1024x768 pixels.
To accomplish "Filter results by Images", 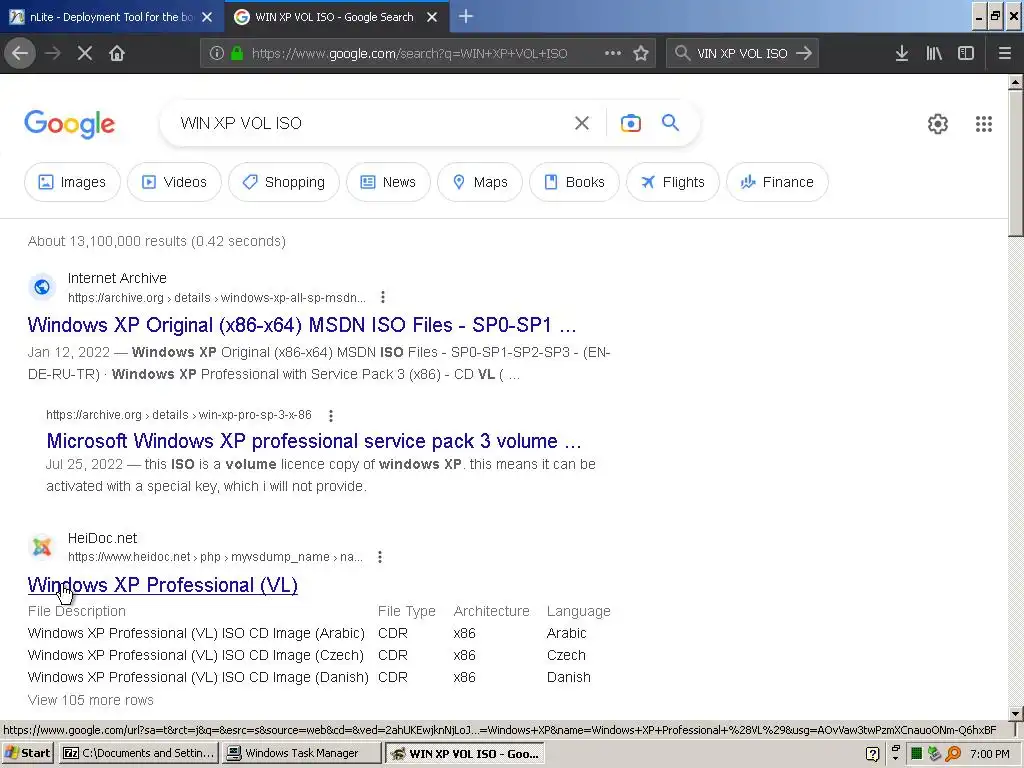I will [x=72, y=182].
